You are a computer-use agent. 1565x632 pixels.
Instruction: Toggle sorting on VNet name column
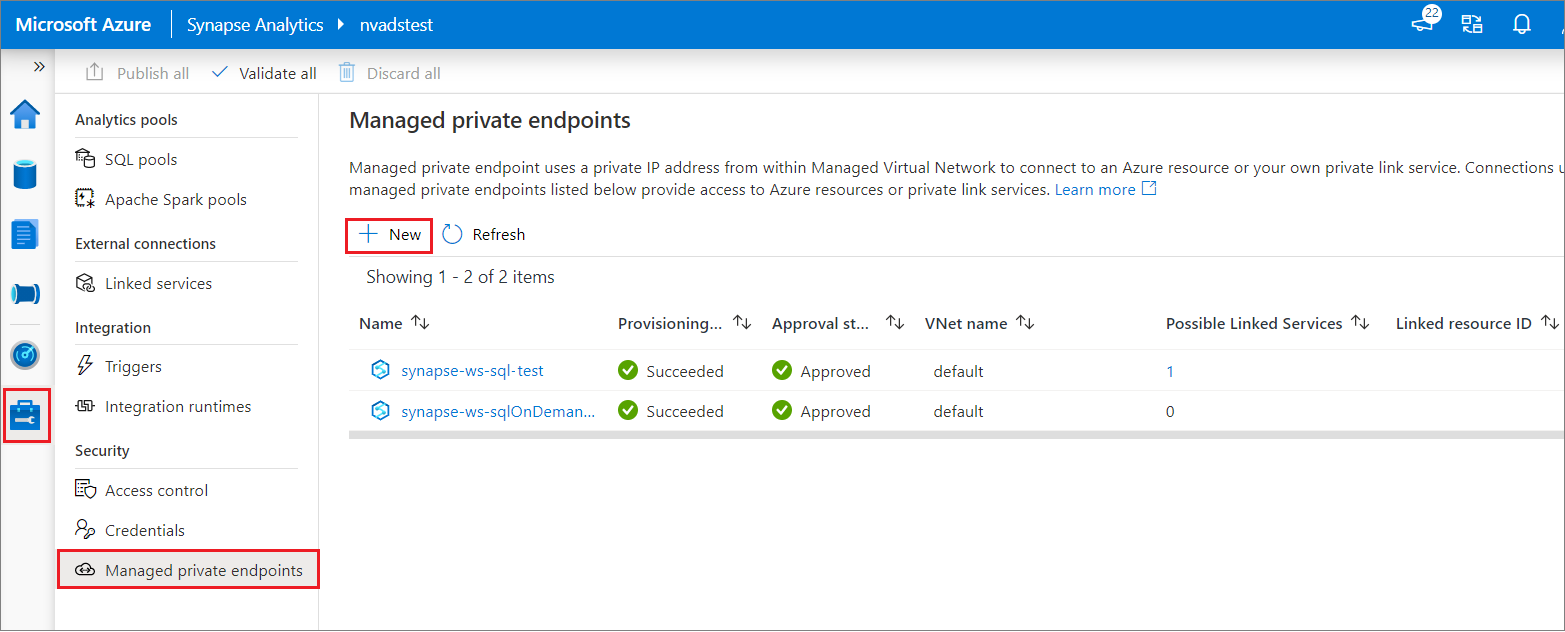[x=1026, y=322]
